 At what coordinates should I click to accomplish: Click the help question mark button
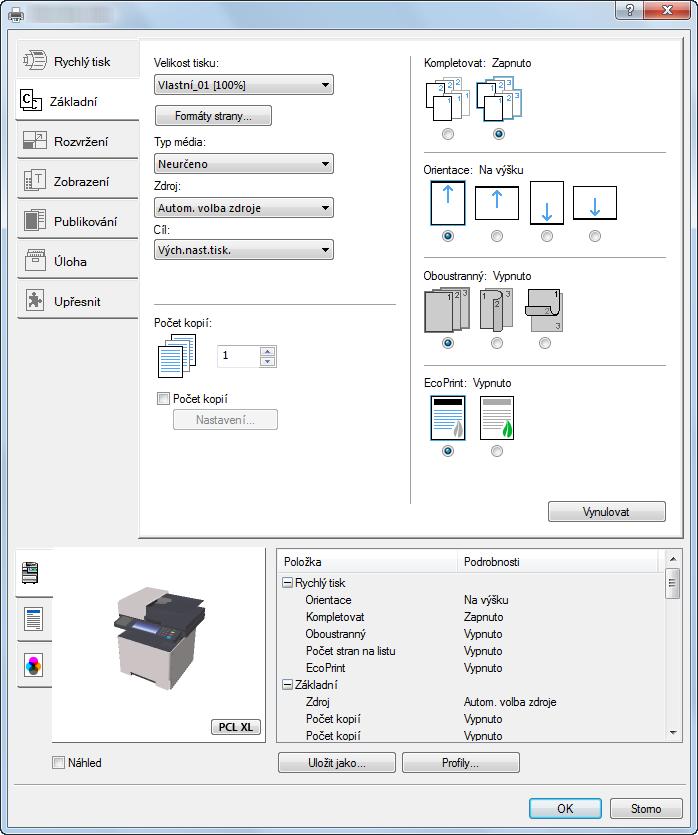coord(629,10)
